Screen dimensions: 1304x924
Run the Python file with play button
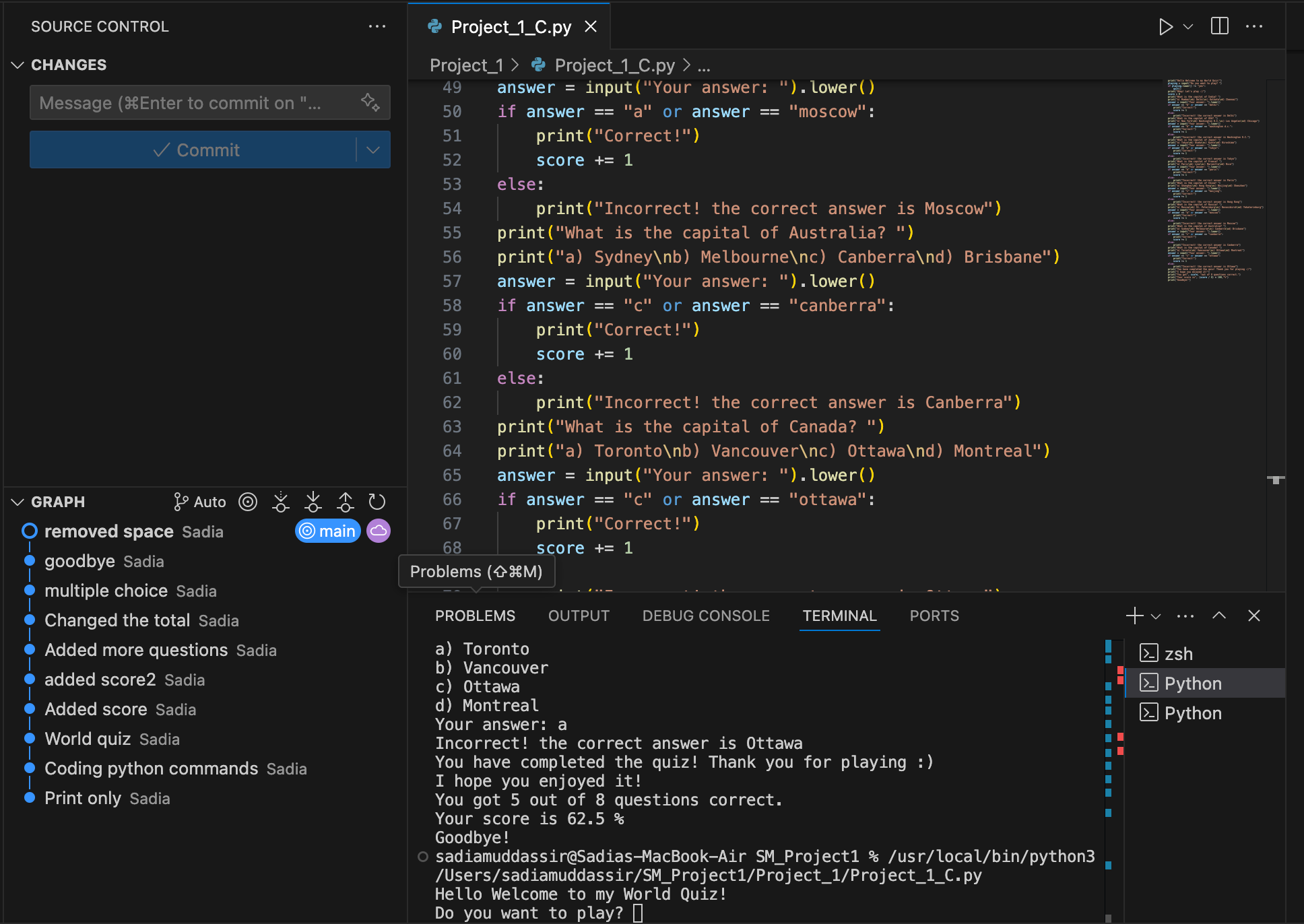[x=1165, y=26]
